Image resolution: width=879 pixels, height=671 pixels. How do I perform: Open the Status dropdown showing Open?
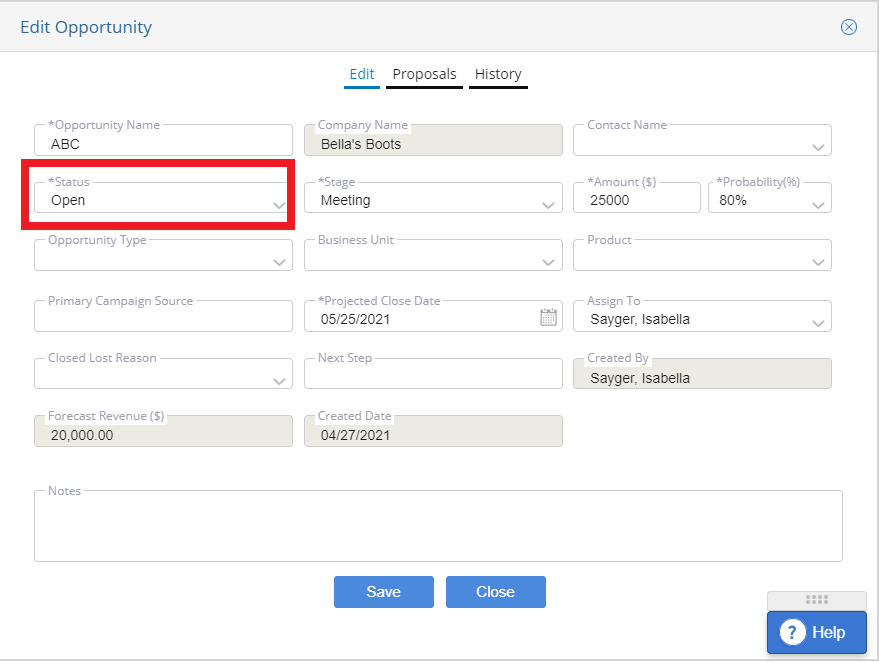coord(163,197)
